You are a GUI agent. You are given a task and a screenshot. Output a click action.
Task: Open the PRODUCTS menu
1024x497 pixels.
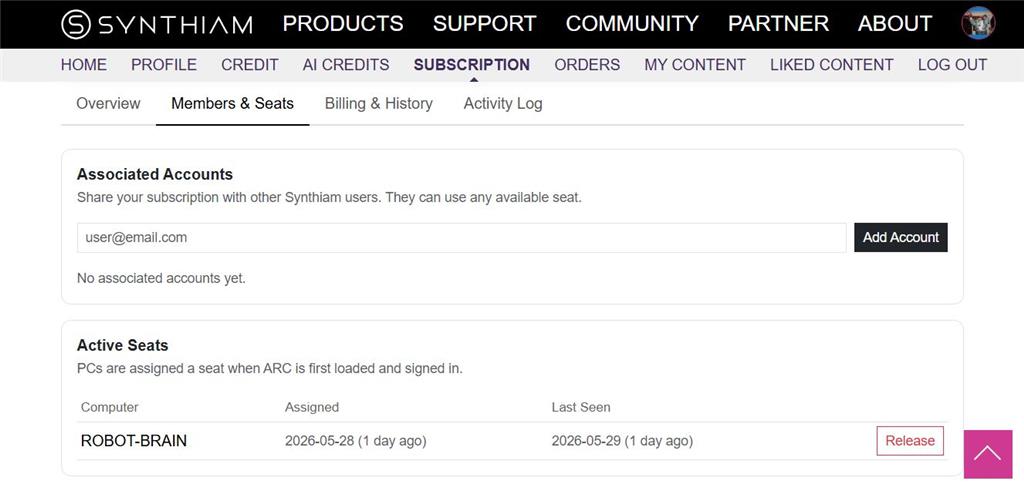pyautogui.click(x=343, y=24)
